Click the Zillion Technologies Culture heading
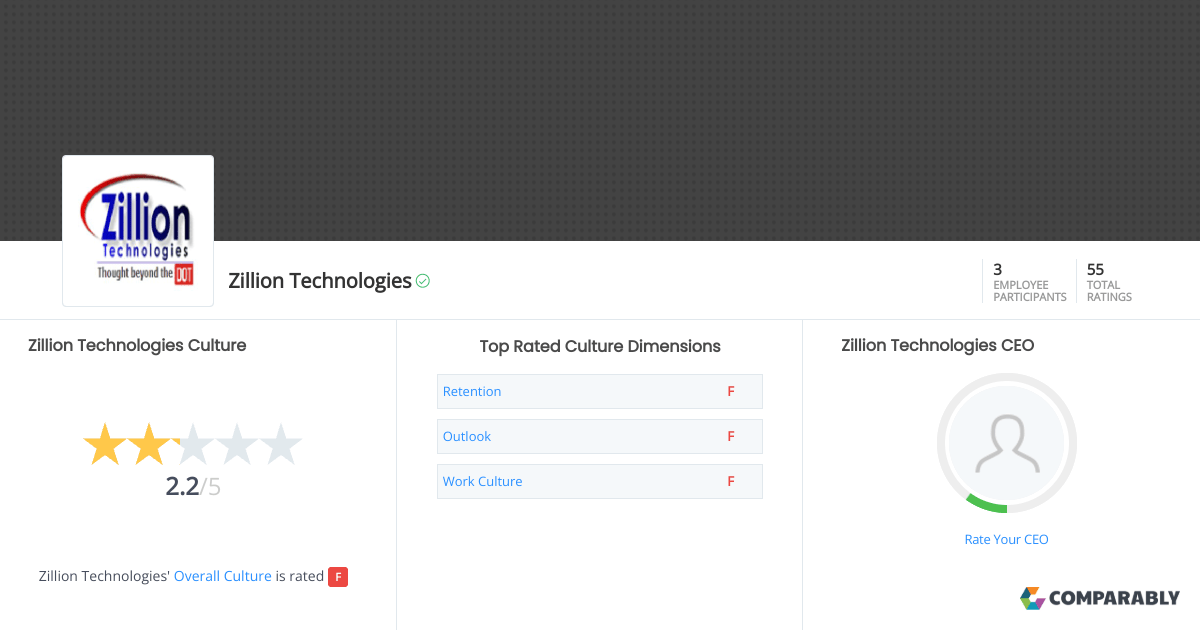This screenshot has width=1200, height=630. point(137,345)
